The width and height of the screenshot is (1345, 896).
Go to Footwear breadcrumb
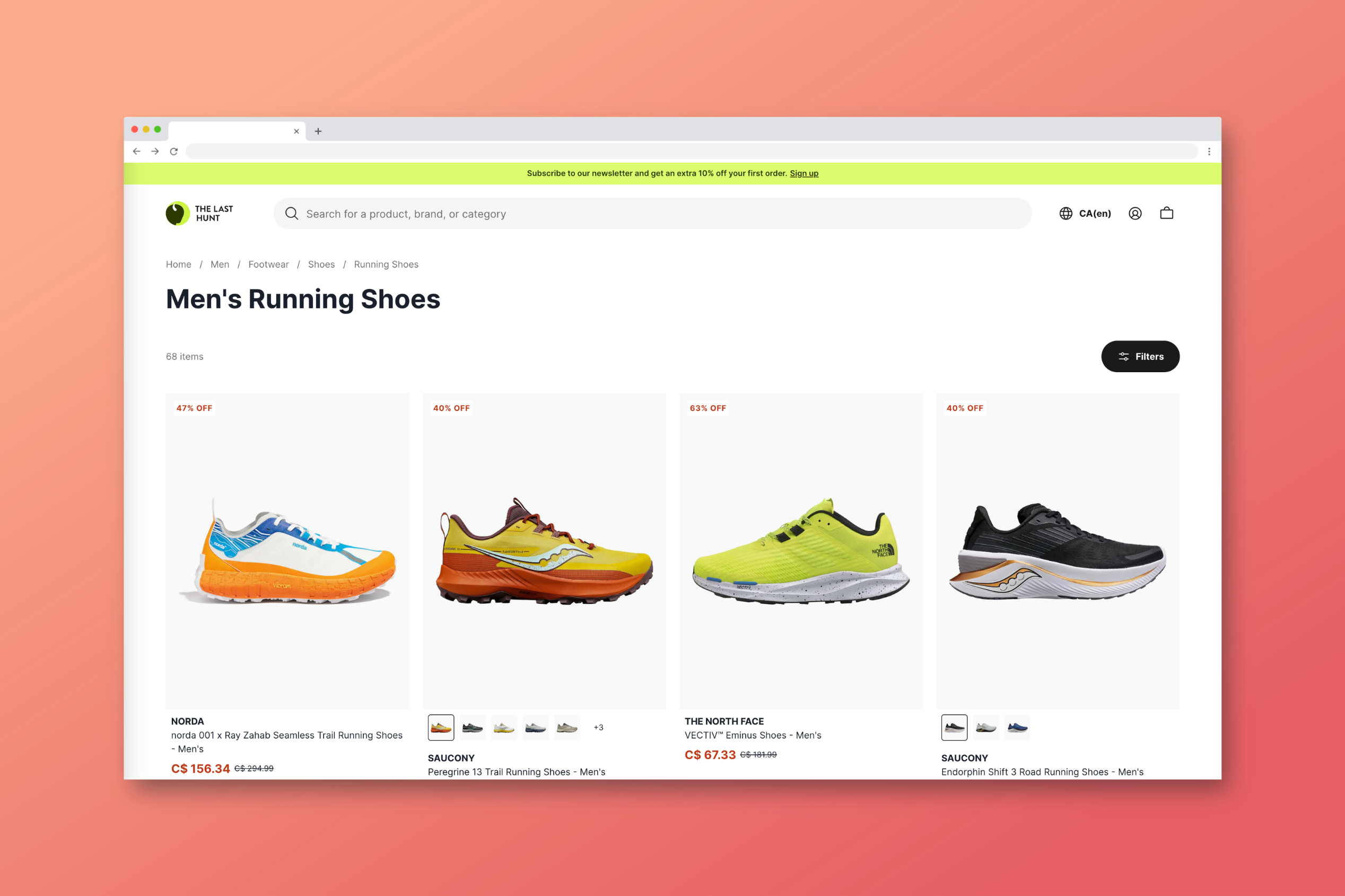[268, 265]
